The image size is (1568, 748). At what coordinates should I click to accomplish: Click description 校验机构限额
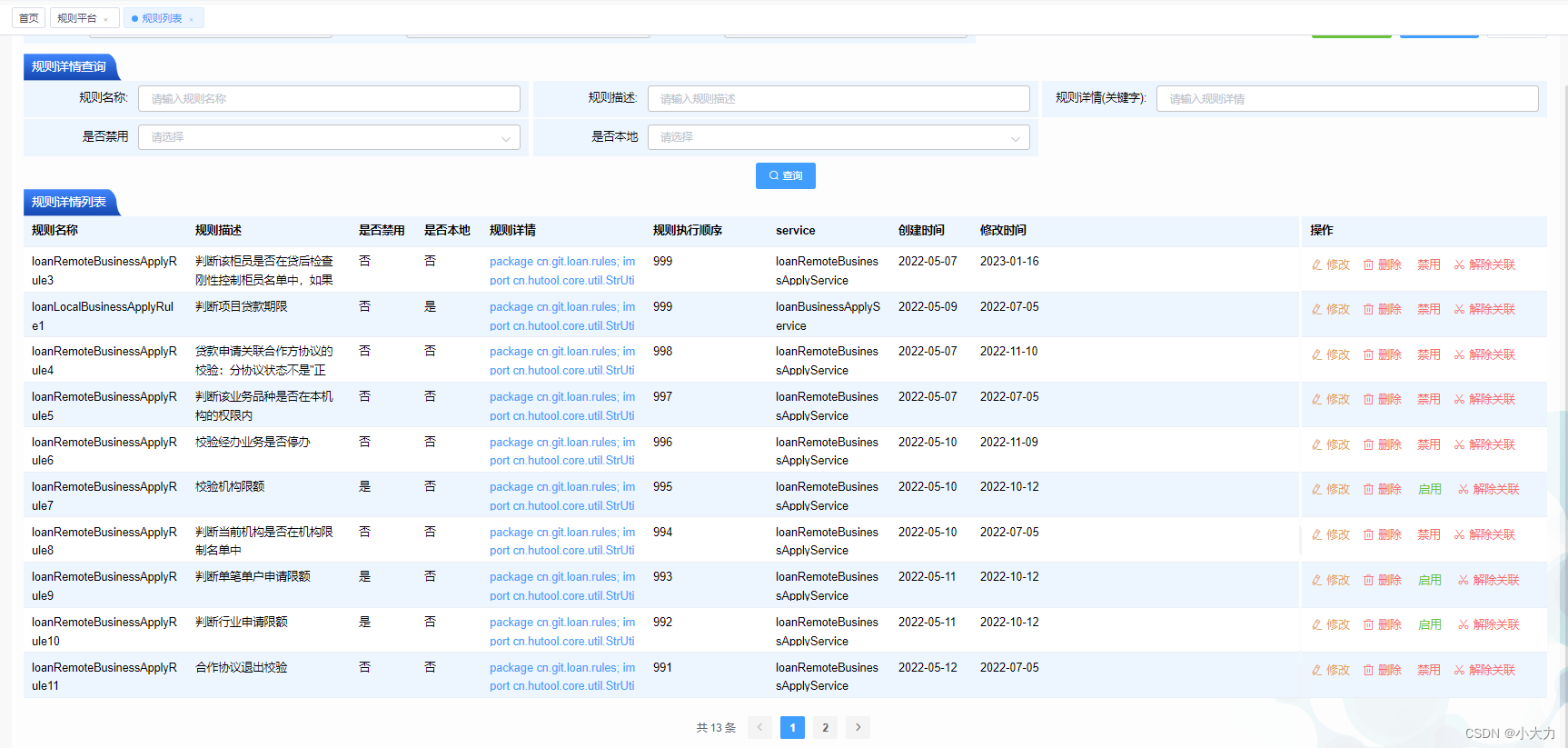230,486
